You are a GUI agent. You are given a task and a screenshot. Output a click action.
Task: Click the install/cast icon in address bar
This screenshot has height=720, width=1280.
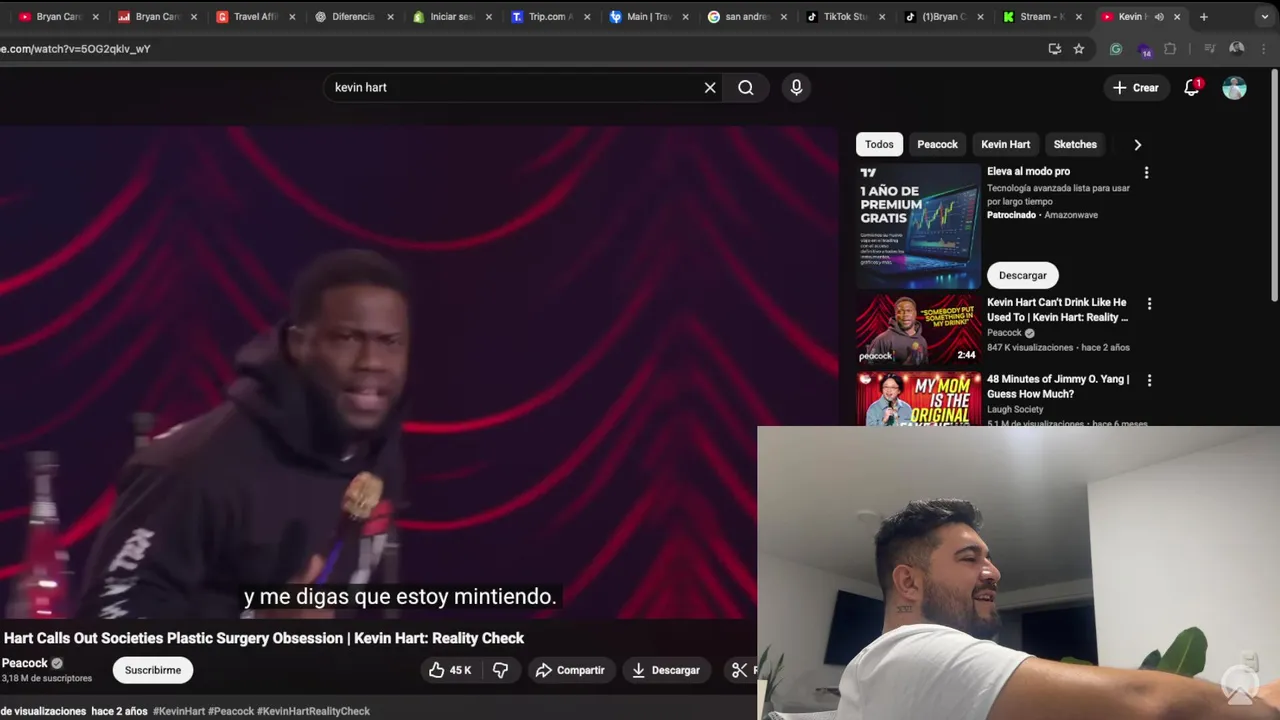[1054, 48]
